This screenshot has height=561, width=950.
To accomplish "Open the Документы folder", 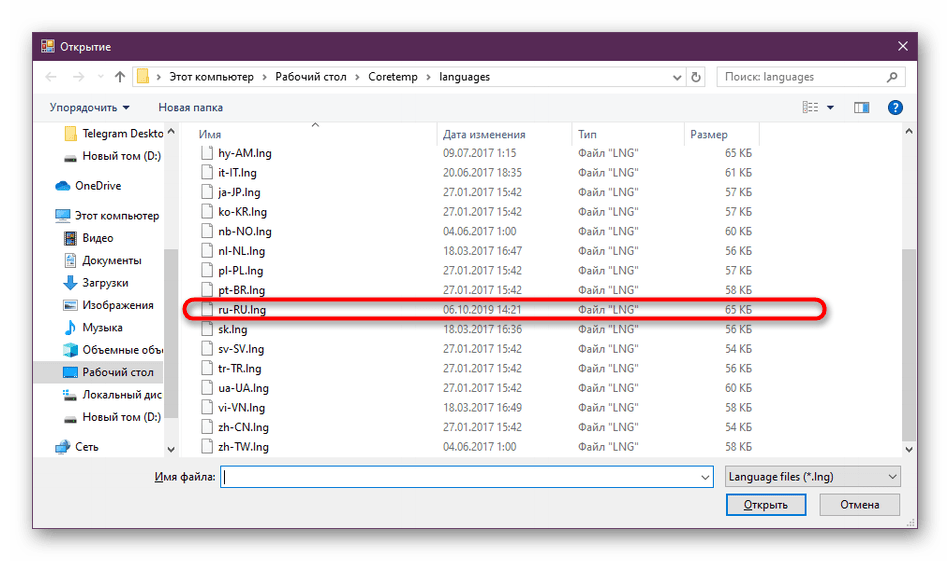I will point(102,260).
